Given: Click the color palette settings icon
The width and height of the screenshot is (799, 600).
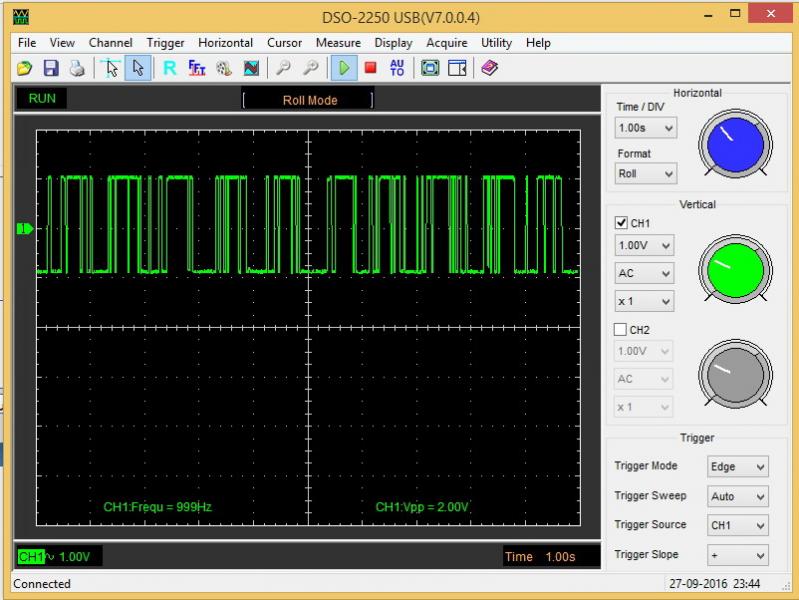Looking at the screenshot, I should tap(224, 68).
